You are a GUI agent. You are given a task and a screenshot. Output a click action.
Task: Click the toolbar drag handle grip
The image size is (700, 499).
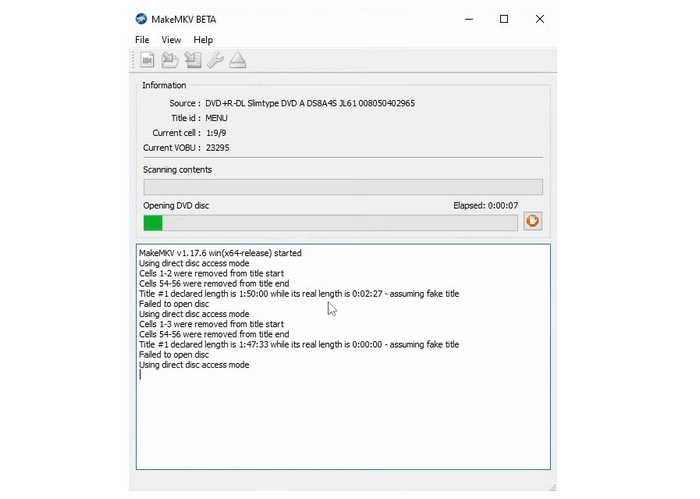pyautogui.click(x=133, y=60)
